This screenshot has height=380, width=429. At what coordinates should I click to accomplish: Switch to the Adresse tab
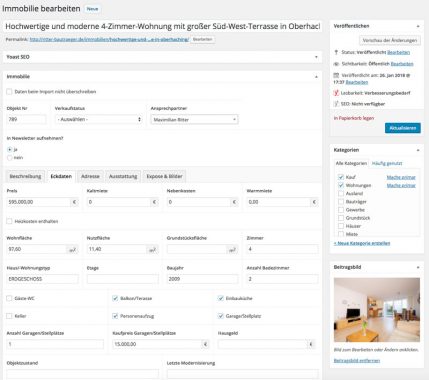coord(90,176)
